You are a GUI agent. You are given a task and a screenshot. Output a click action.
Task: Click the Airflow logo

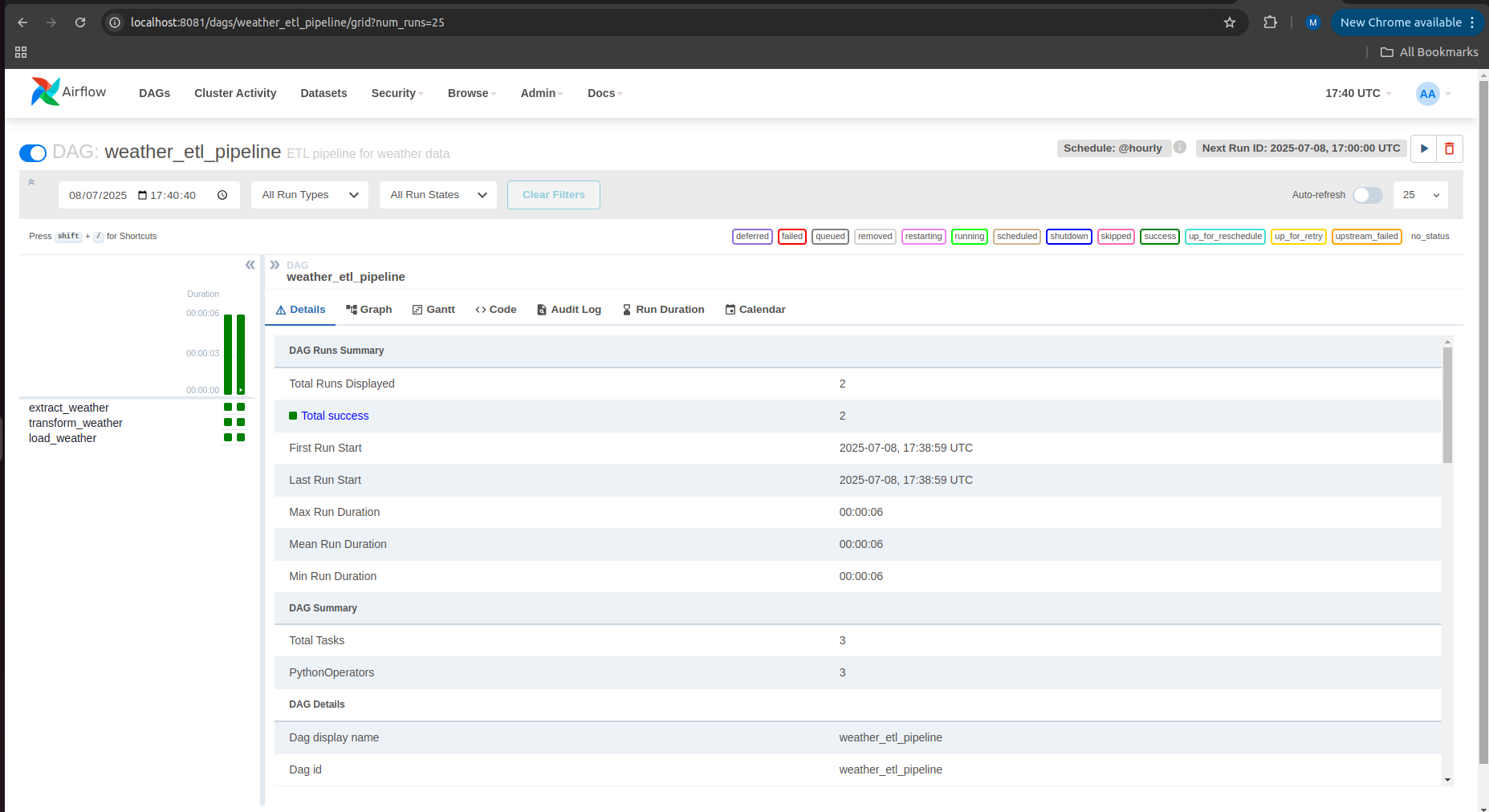[68, 92]
